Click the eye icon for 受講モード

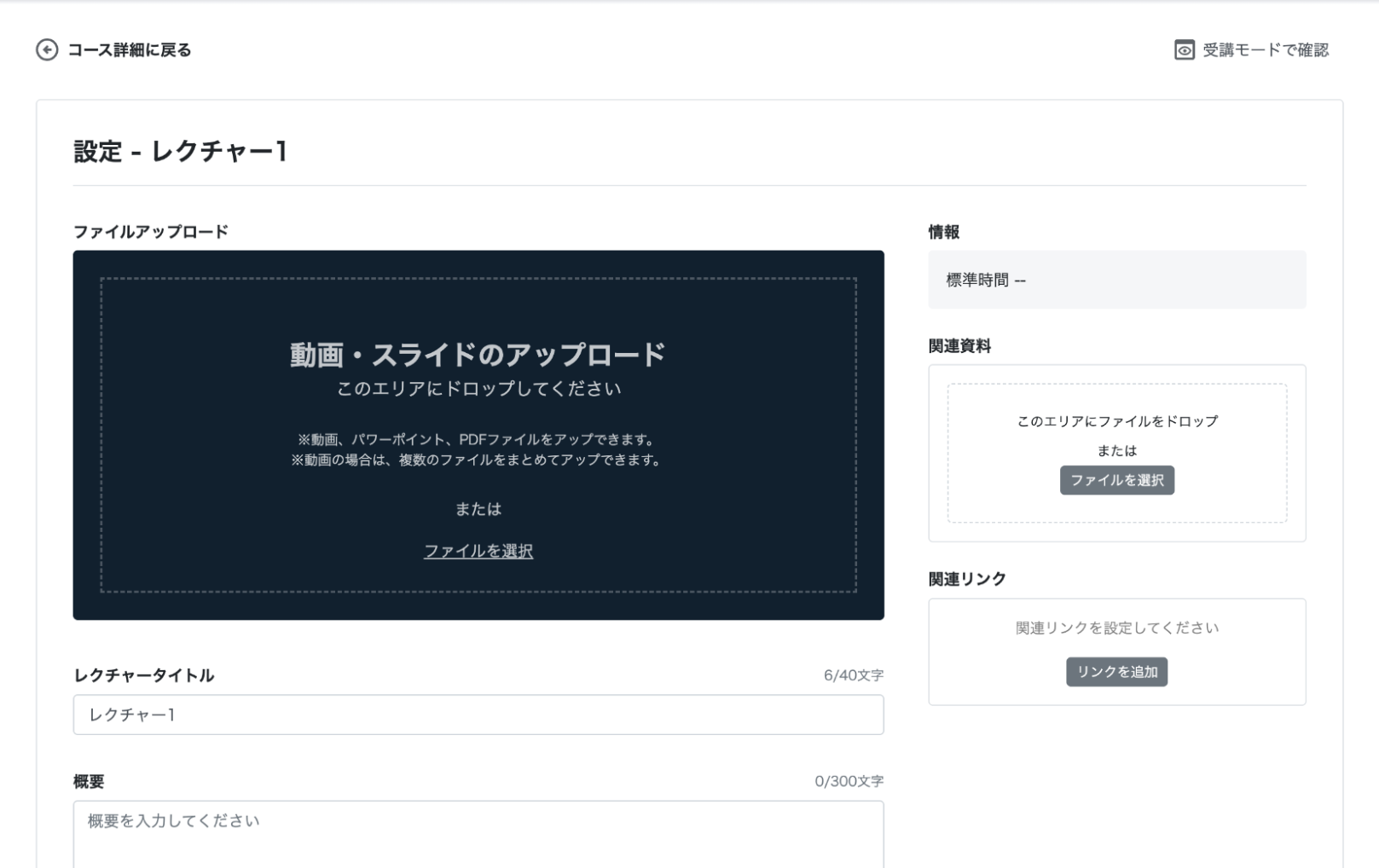coord(1185,50)
